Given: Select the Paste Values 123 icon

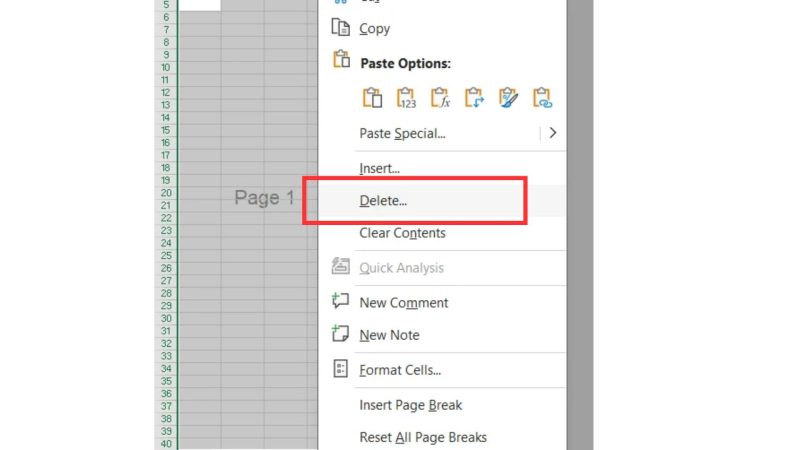Looking at the screenshot, I should click(x=406, y=97).
